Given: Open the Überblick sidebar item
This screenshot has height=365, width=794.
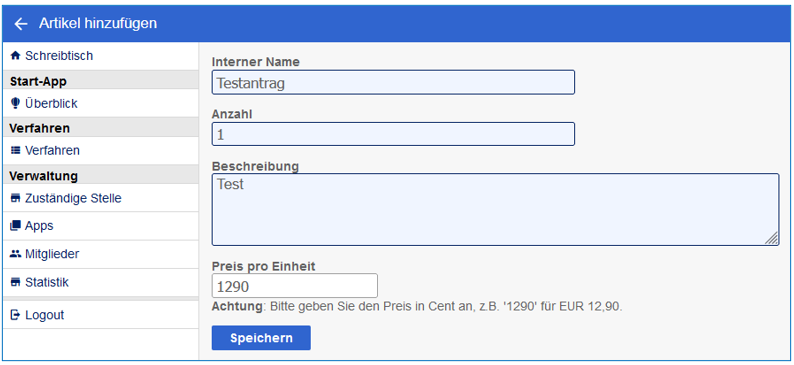Looking at the screenshot, I should pyautogui.click(x=100, y=103).
